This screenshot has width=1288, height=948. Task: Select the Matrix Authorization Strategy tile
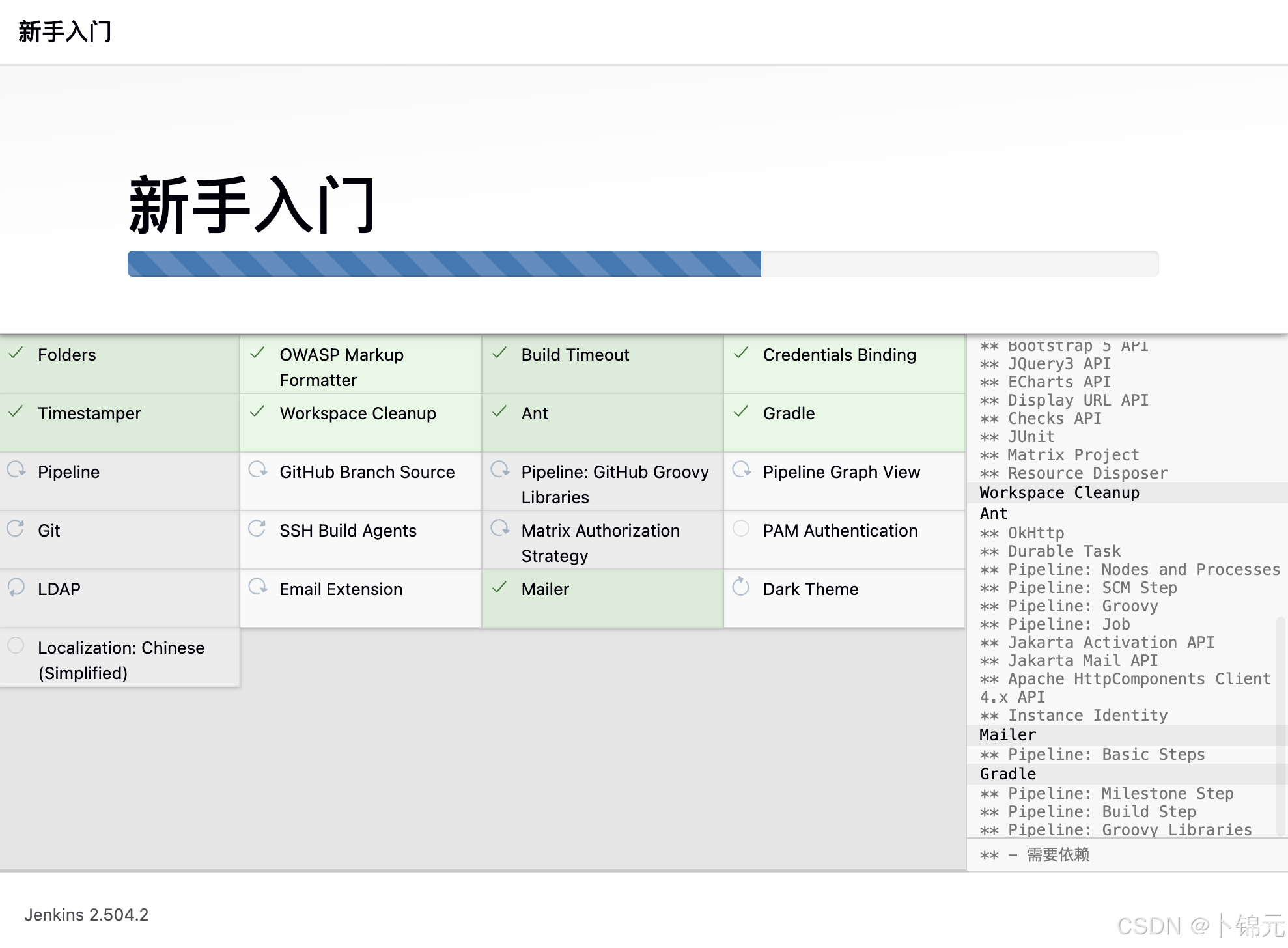coord(600,542)
